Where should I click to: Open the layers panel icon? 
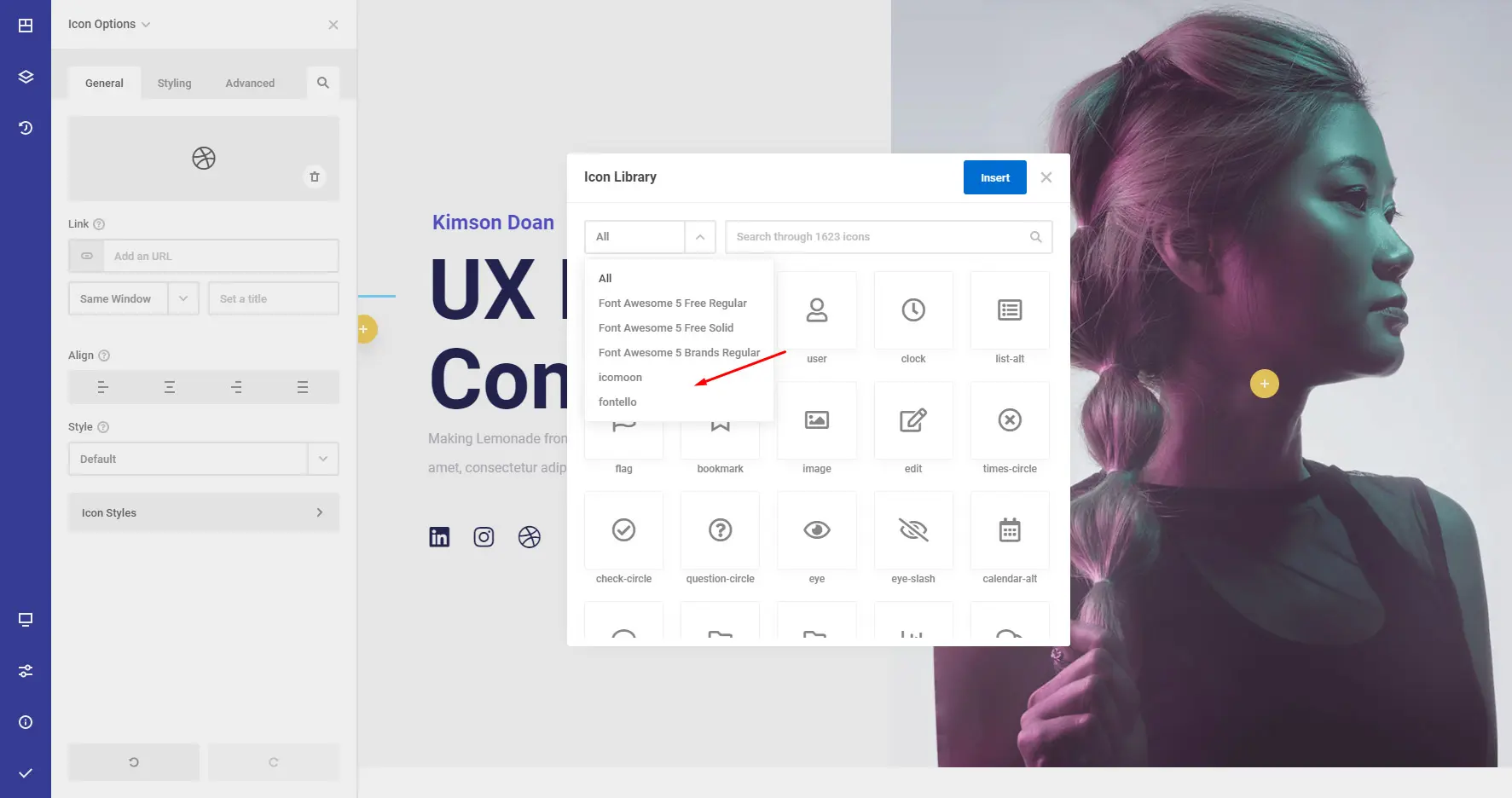point(26,77)
